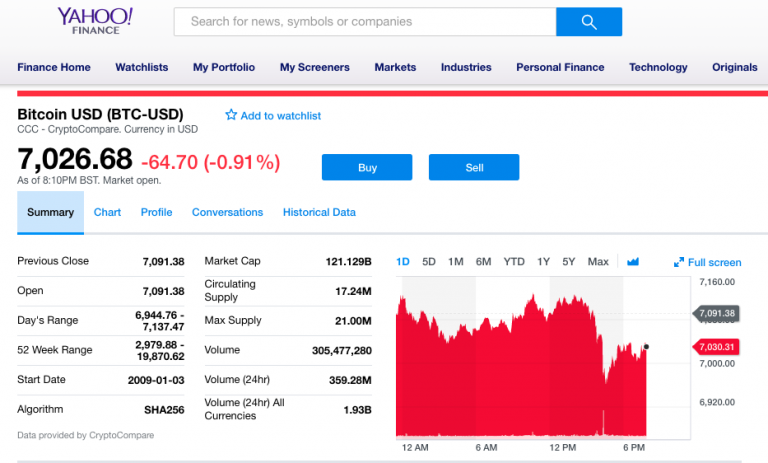This screenshot has height=463, width=768.
Task: Open Finance Home in the navigation
Action: coord(54,67)
